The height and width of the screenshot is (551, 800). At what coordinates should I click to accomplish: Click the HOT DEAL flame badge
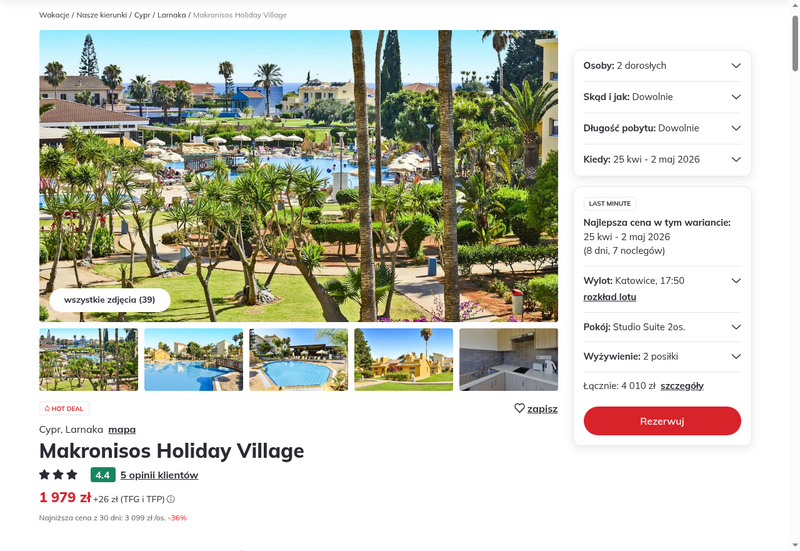pos(64,408)
